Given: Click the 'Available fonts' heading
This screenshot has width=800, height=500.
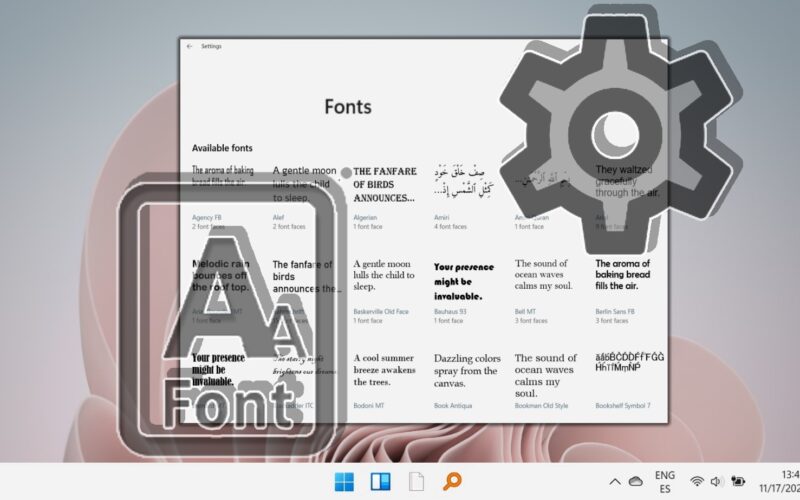Looking at the screenshot, I should [222, 148].
